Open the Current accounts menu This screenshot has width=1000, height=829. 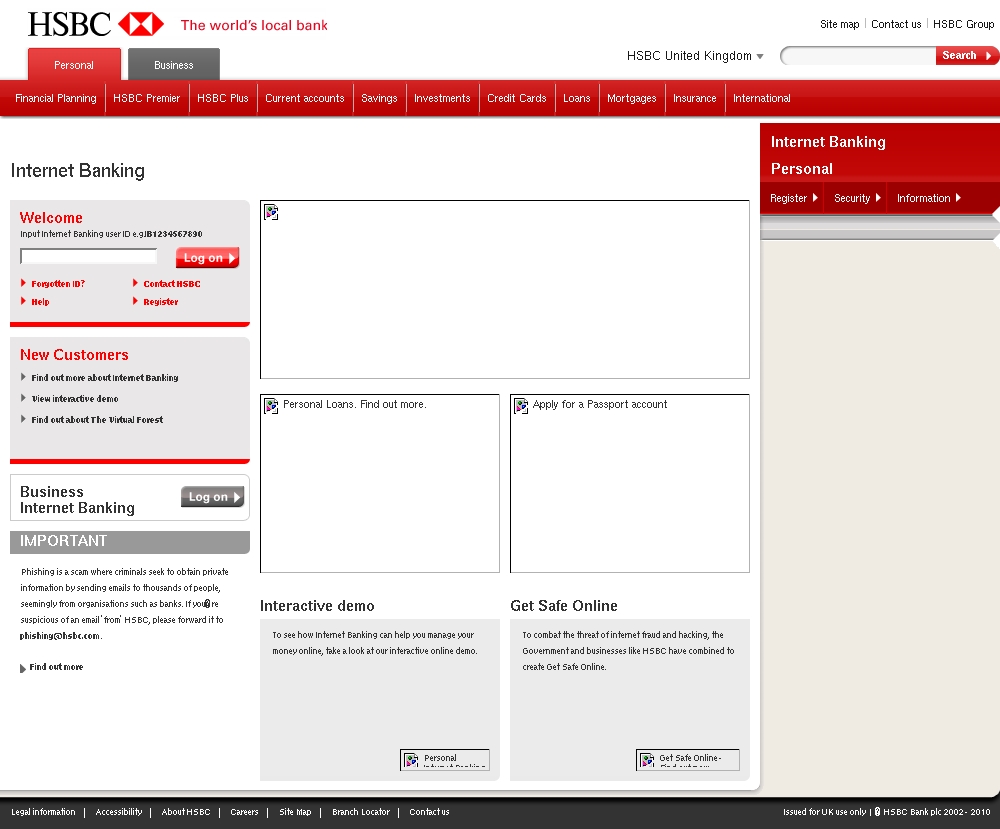coord(305,98)
